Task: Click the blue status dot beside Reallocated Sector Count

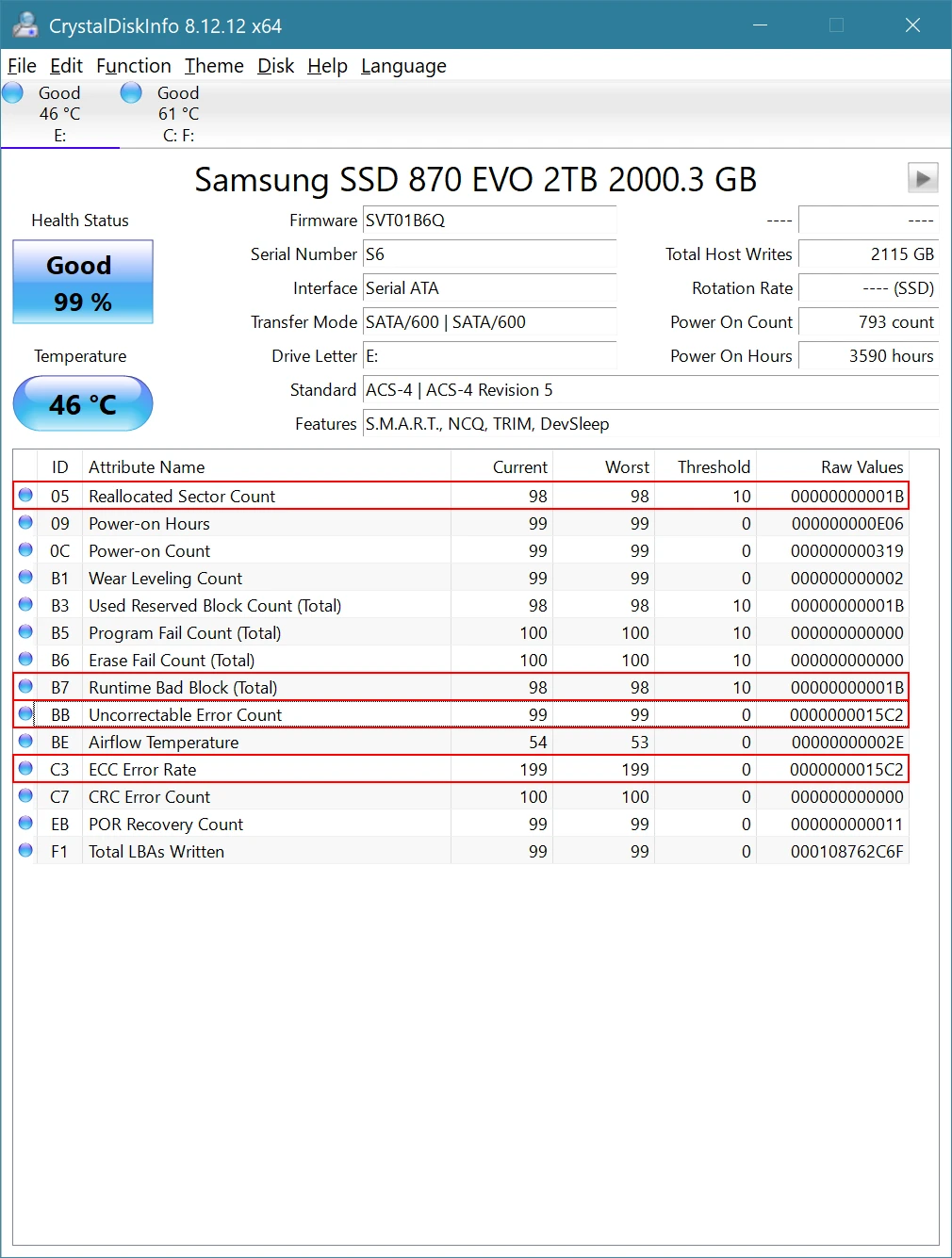Action: click(x=25, y=495)
